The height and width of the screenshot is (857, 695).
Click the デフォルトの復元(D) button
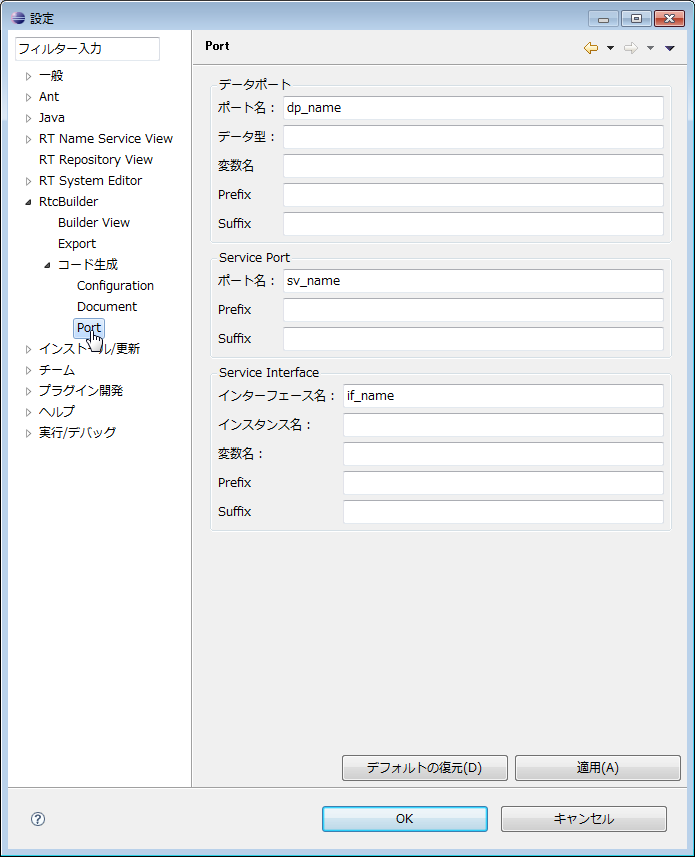pyautogui.click(x=425, y=768)
